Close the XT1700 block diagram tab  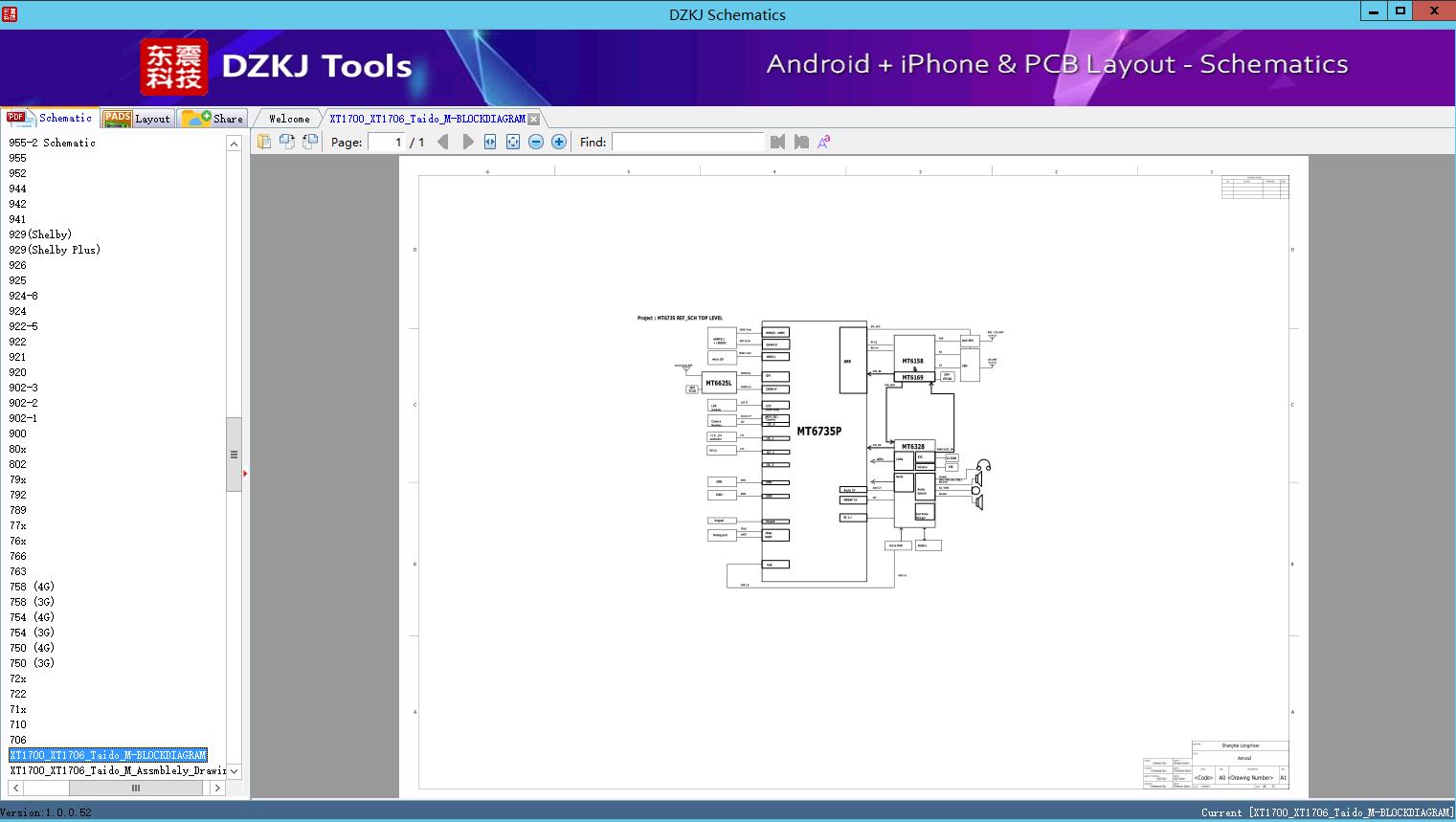point(534,119)
